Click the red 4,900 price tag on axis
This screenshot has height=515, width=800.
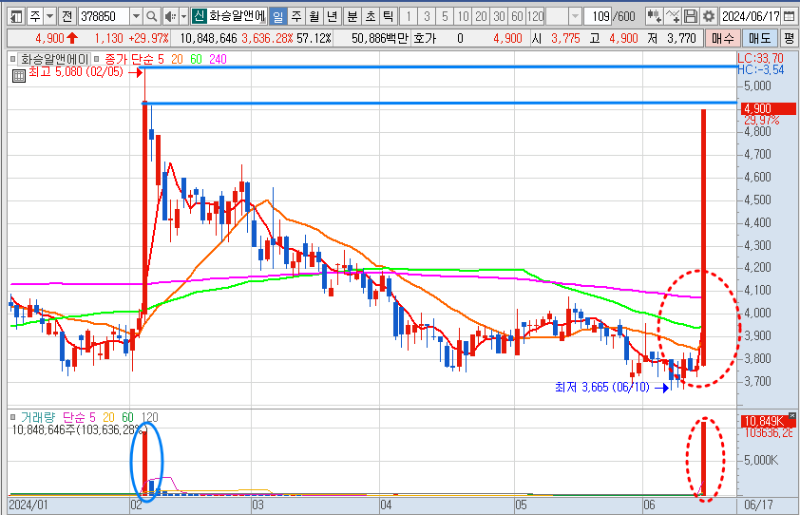tap(768, 109)
